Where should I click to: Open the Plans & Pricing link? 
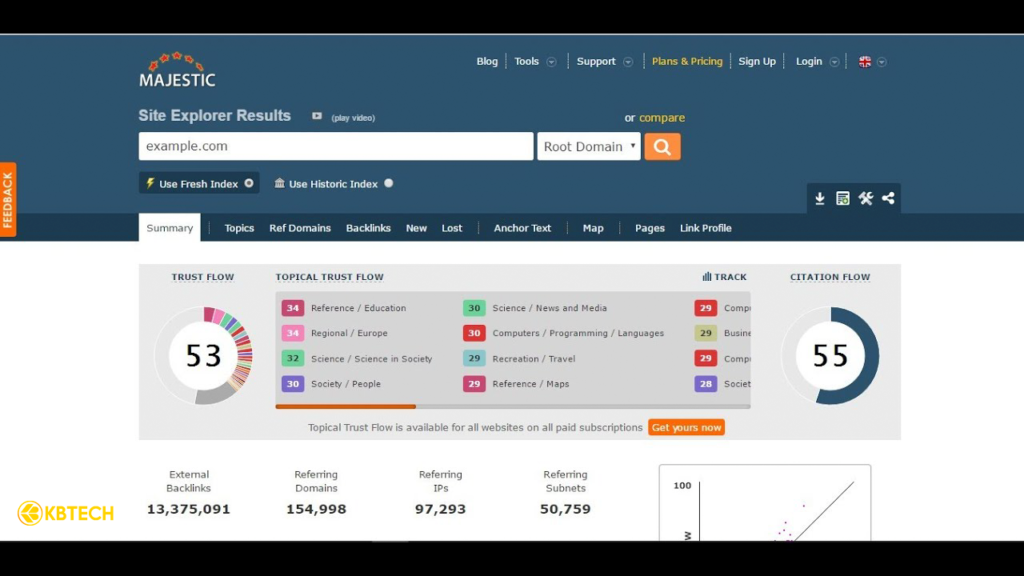click(x=687, y=62)
